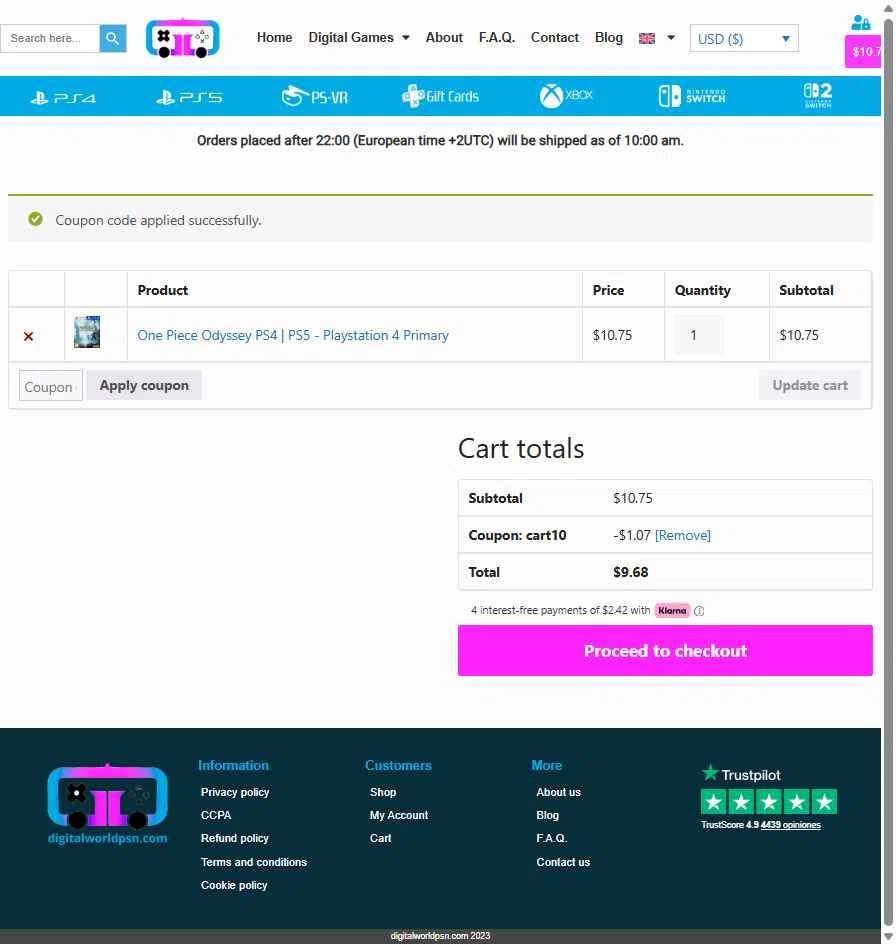Open the Xbox category

click(566, 96)
